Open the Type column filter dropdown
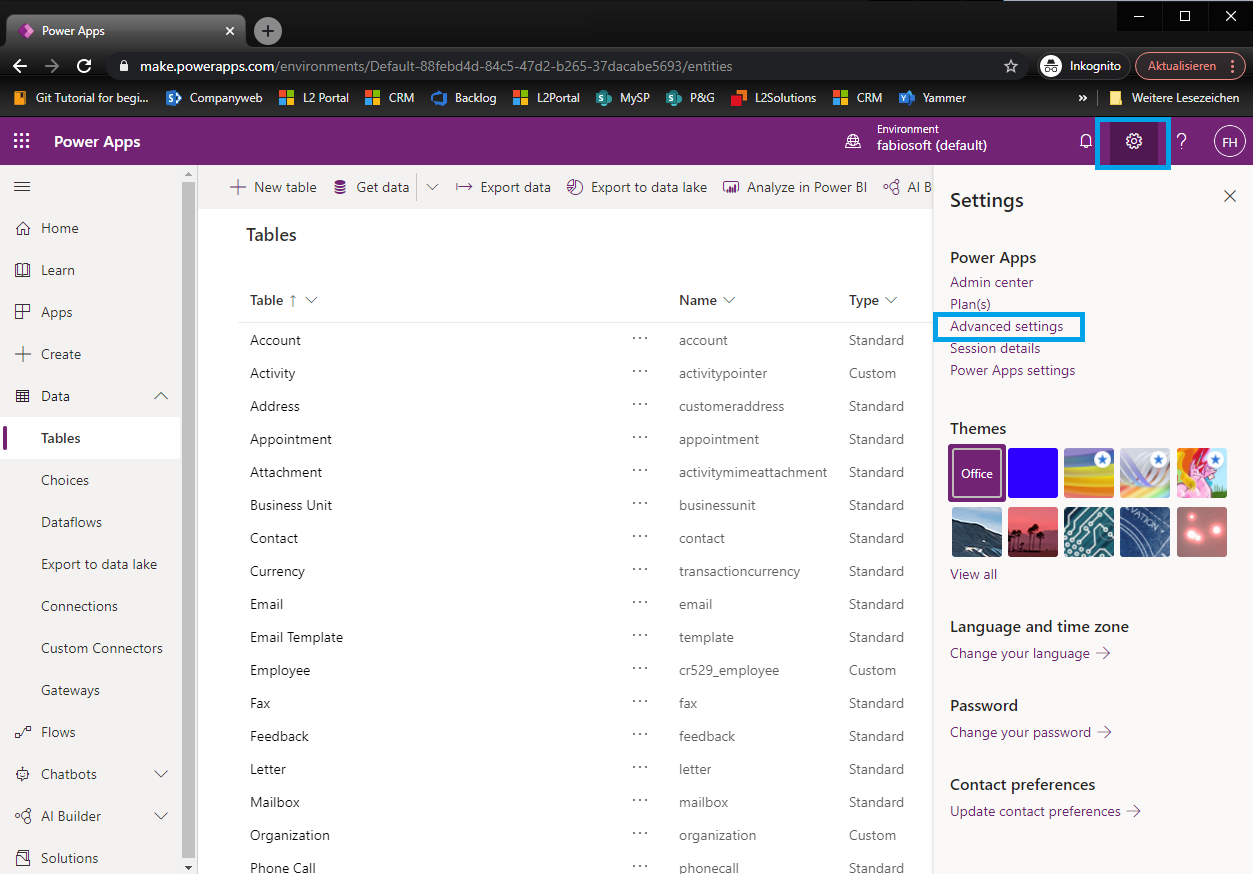This screenshot has height=874, width=1253. [x=891, y=300]
